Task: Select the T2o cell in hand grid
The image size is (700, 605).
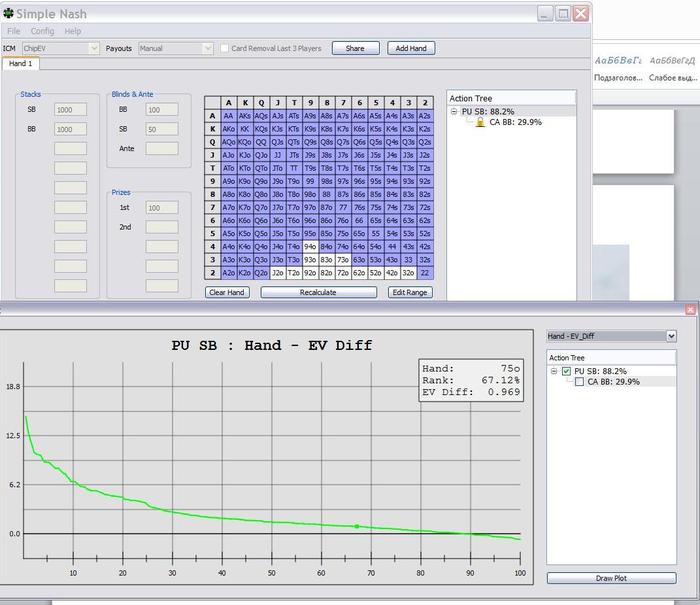Action: pos(294,272)
